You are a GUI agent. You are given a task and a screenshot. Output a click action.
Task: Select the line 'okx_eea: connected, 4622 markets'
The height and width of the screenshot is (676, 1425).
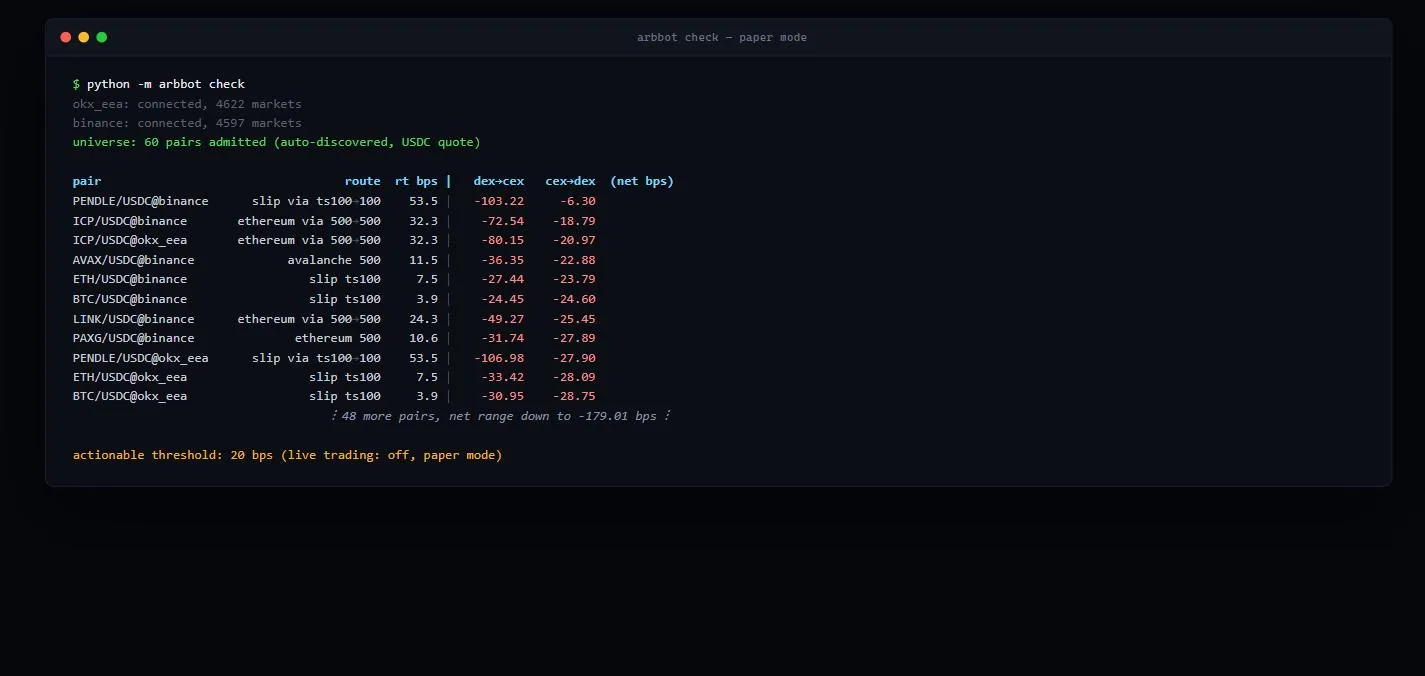point(187,104)
